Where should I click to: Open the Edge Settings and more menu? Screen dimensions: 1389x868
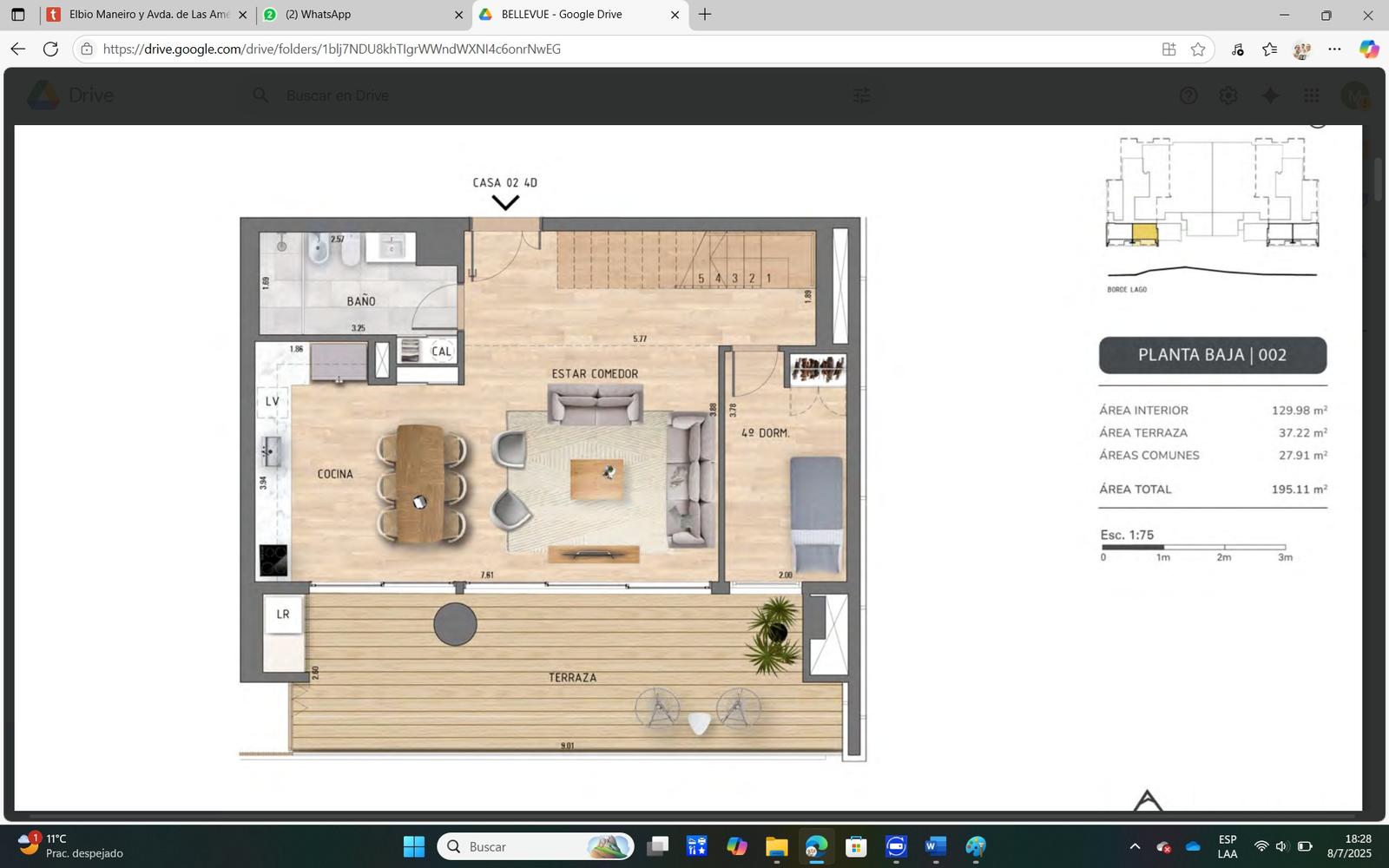coord(1334,49)
